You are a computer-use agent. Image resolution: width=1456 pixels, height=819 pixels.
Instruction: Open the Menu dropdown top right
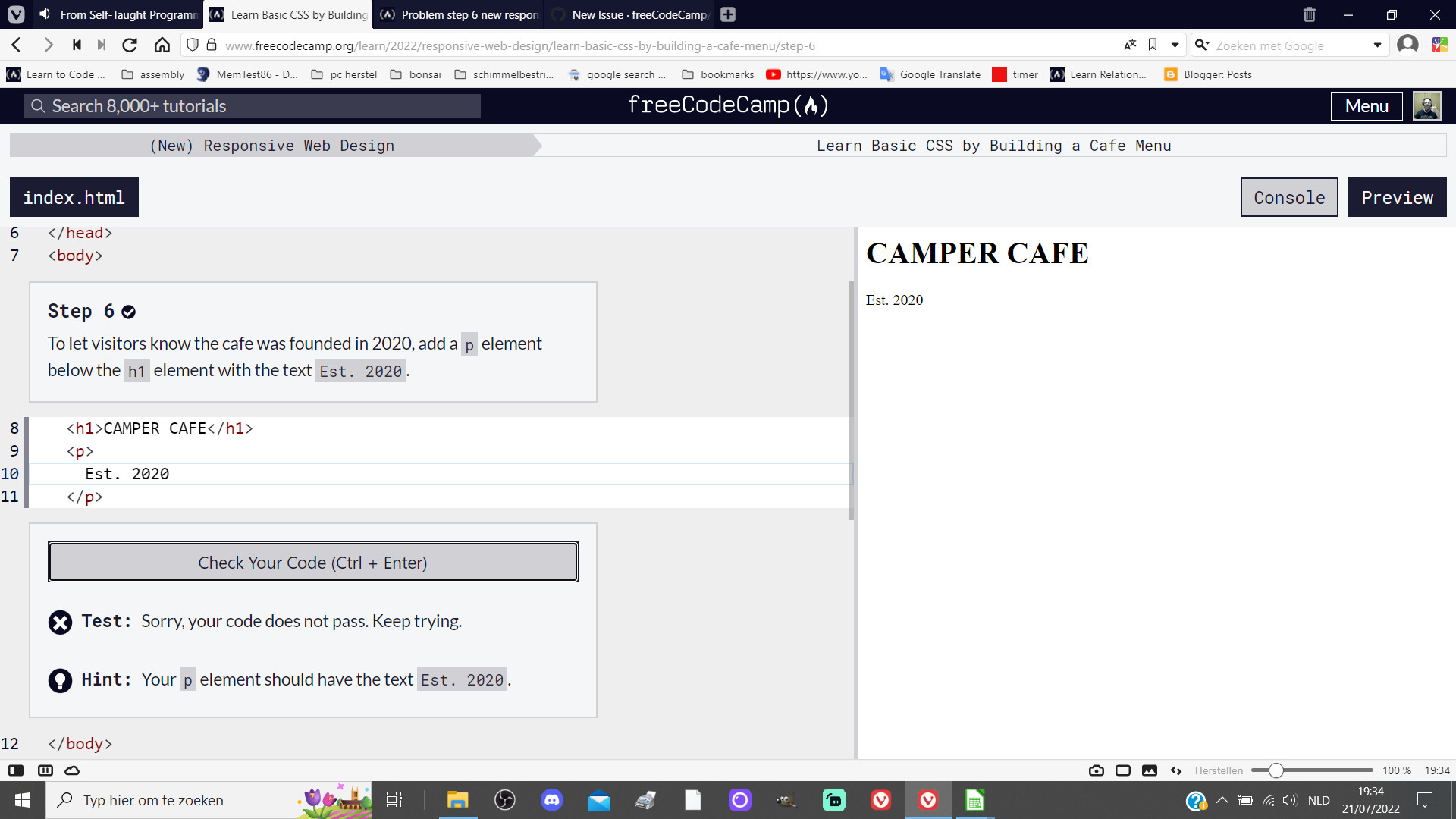(x=1366, y=105)
